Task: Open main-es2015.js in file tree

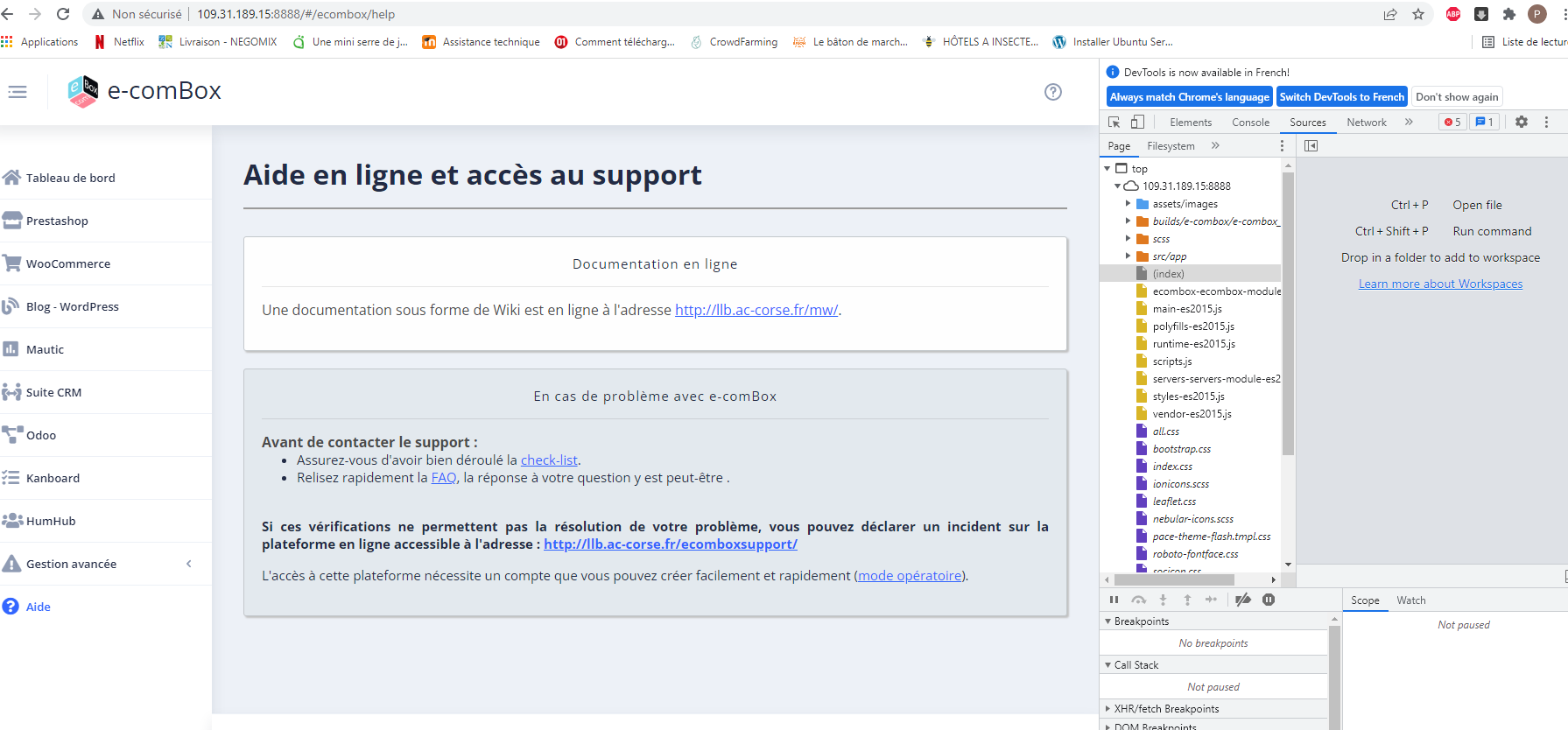Action: point(1187,308)
